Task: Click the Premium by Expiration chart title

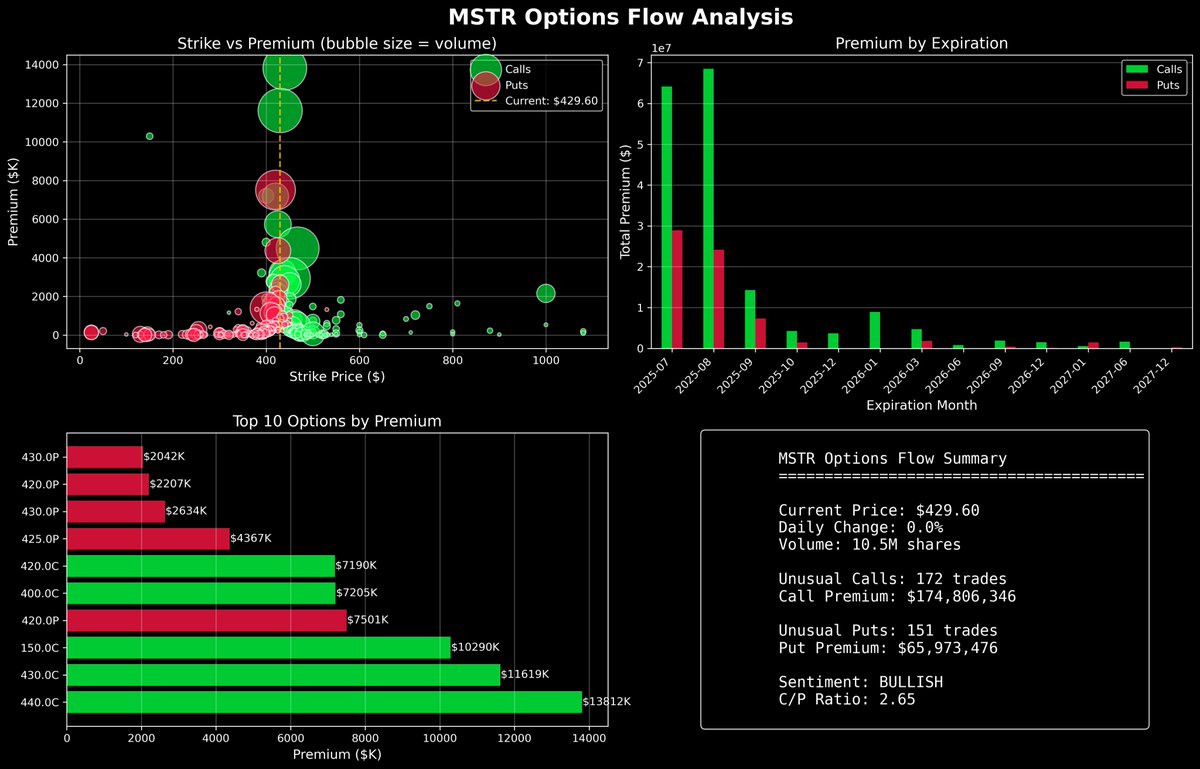Action: (921, 43)
